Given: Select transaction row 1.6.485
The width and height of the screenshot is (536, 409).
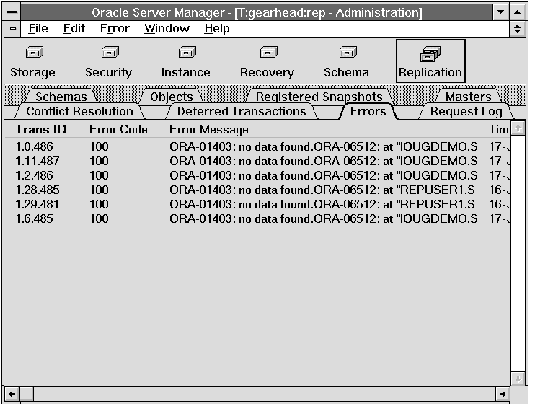Looking at the screenshot, I should (257, 219).
